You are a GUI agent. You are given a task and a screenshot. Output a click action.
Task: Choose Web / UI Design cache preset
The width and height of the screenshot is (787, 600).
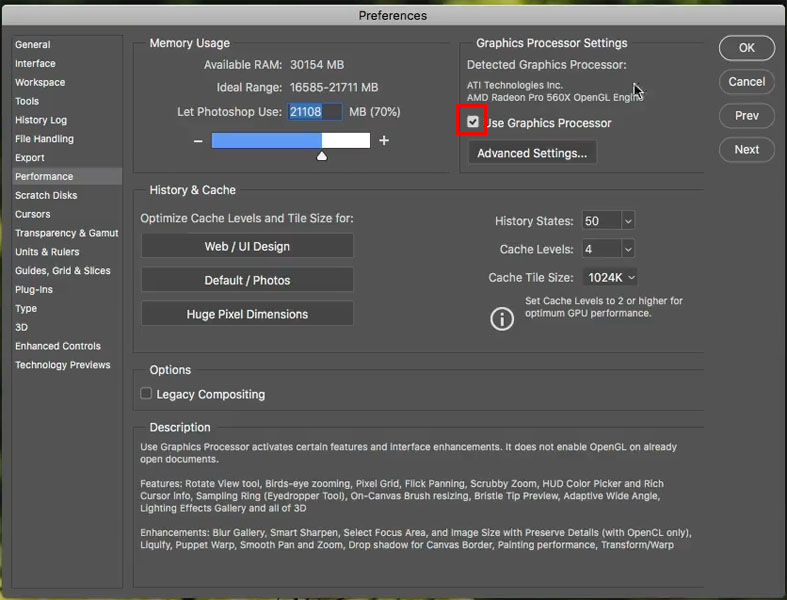(x=247, y=247)
